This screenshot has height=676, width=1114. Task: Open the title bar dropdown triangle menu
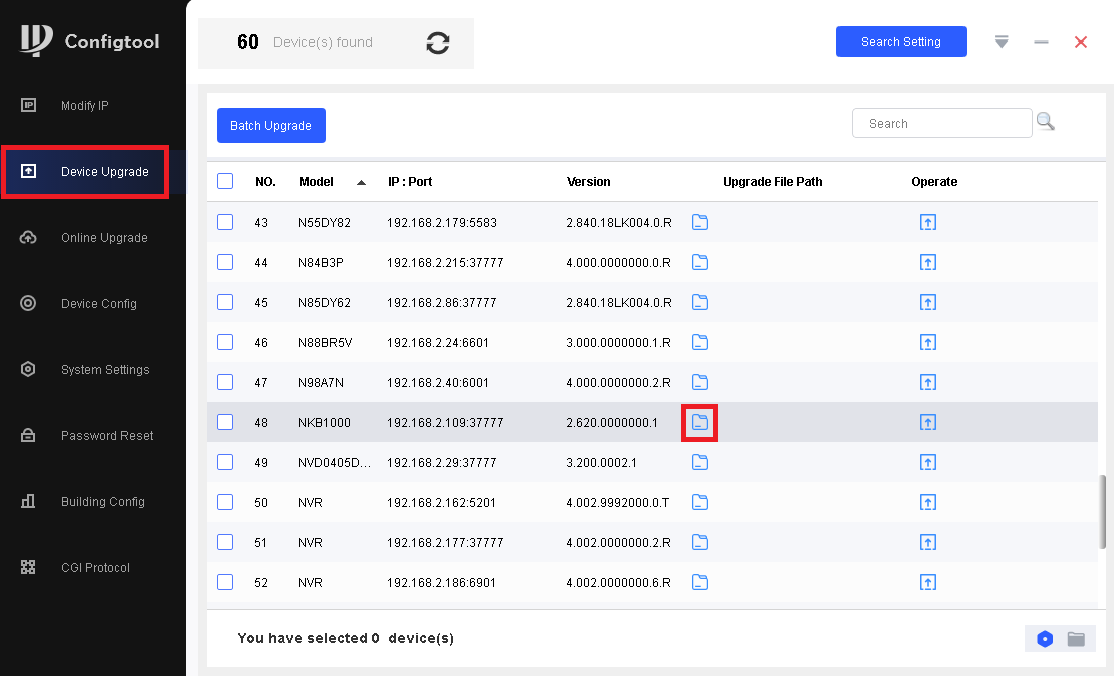[x=1001, y=42]
